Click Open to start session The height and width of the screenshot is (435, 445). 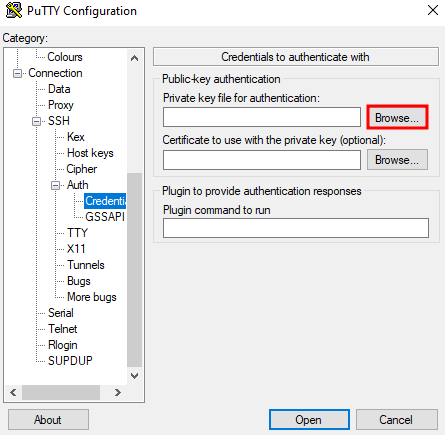click(309, 420)
